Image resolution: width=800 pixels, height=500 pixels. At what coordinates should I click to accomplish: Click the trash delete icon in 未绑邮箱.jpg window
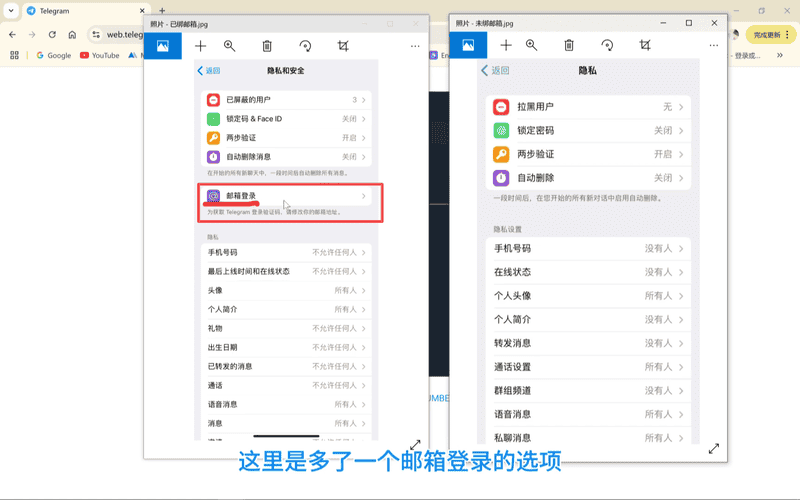[569, 45]
